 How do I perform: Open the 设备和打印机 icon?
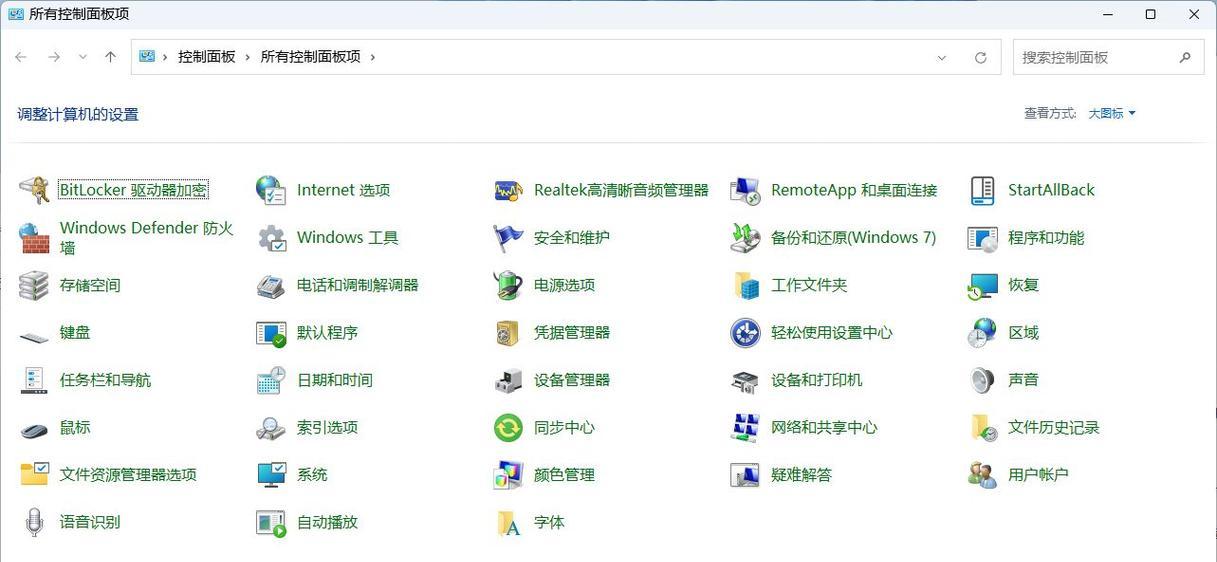click(745, 380)
